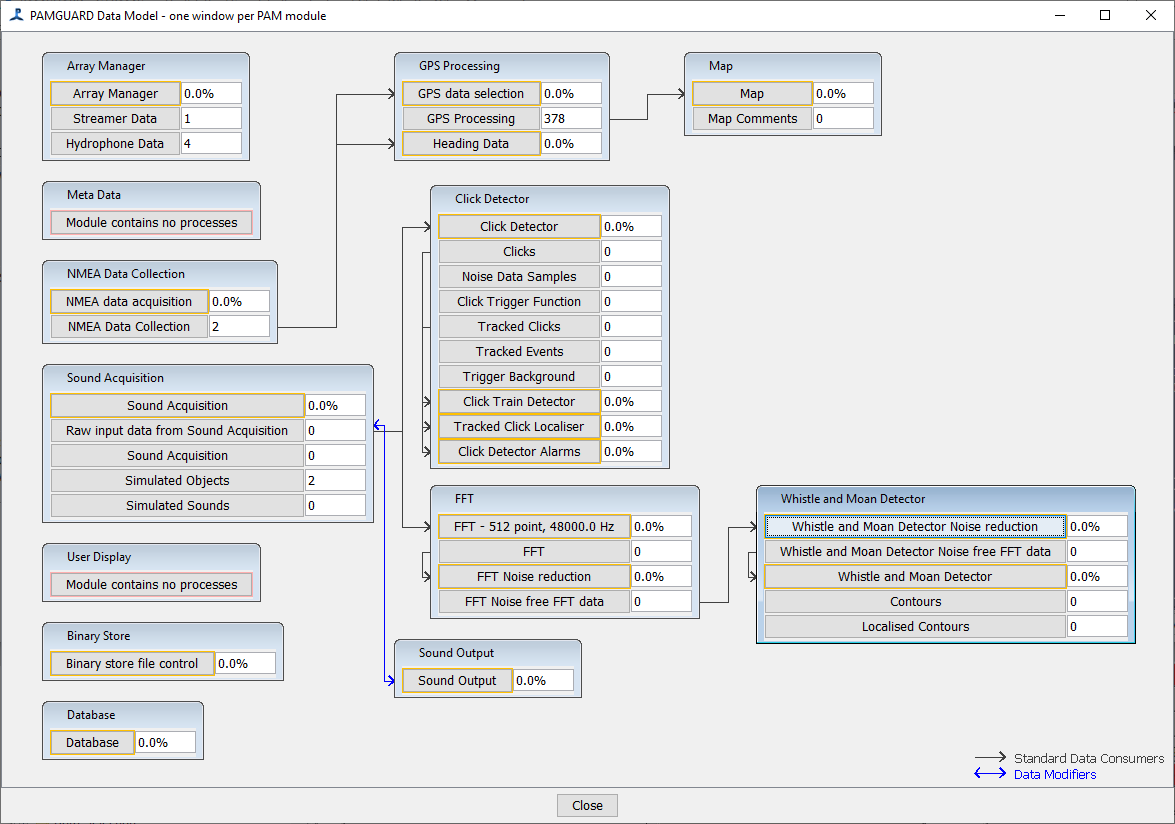1175x824 pixels.
Task: Click the Click Detector window title bar
Action: coord(550,199)
